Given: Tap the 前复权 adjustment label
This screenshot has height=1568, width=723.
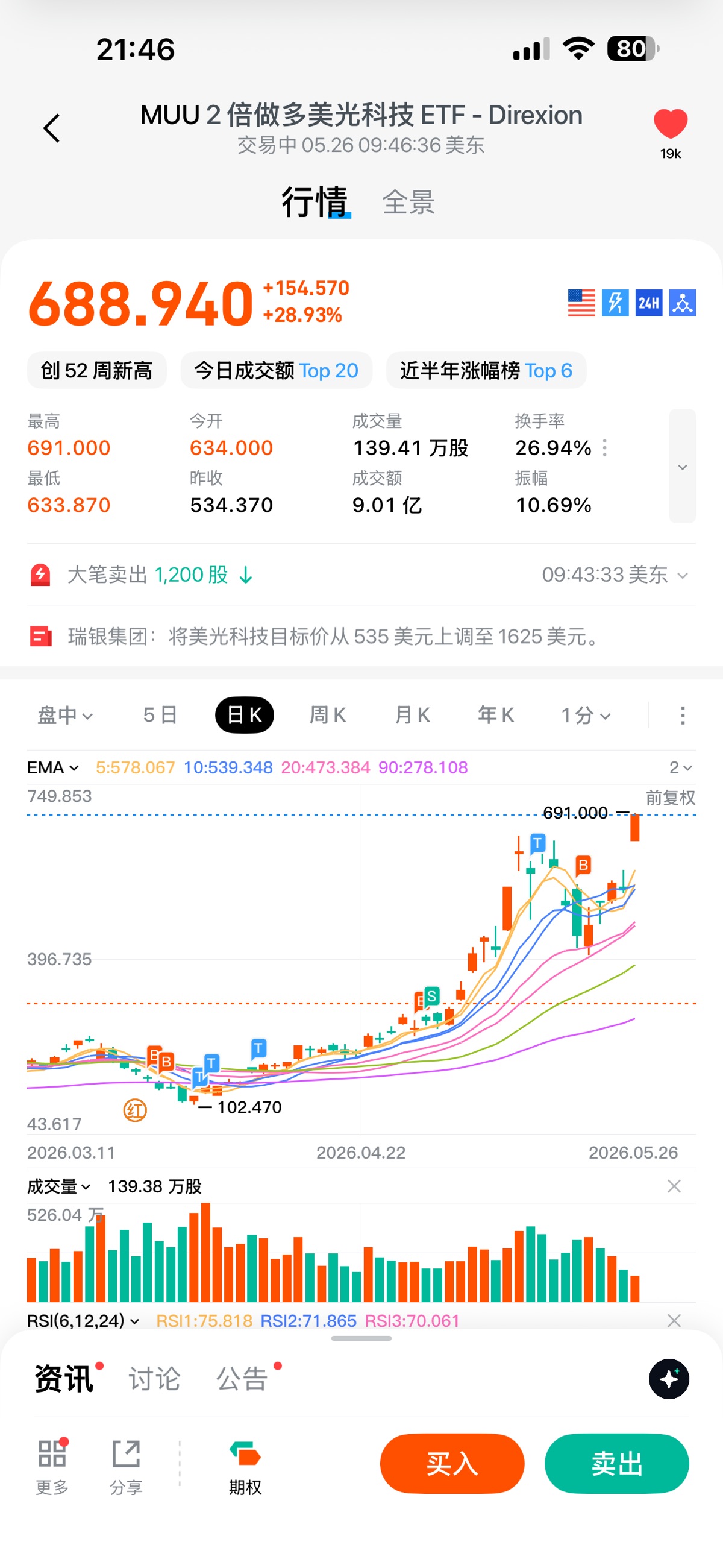Looking at the screenshot, I should [x=670, y=798].
